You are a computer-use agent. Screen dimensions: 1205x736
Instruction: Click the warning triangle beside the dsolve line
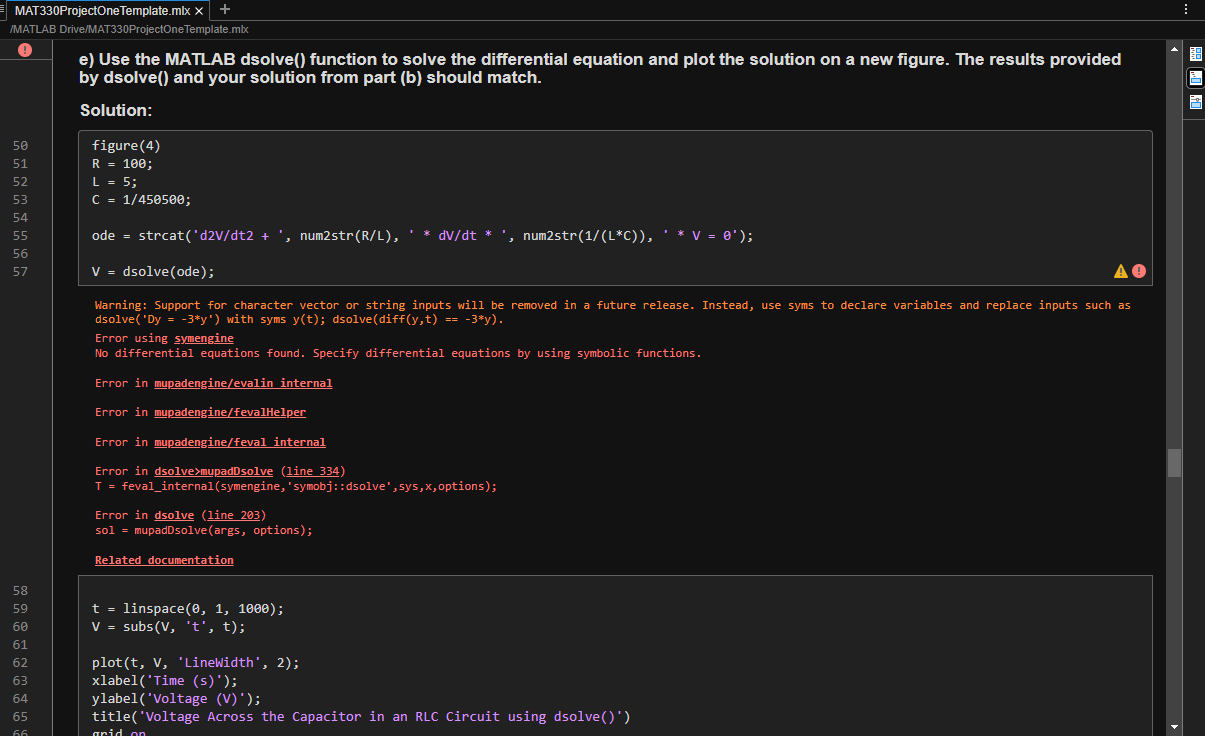pyautogui.click(x=1121, y=270)
